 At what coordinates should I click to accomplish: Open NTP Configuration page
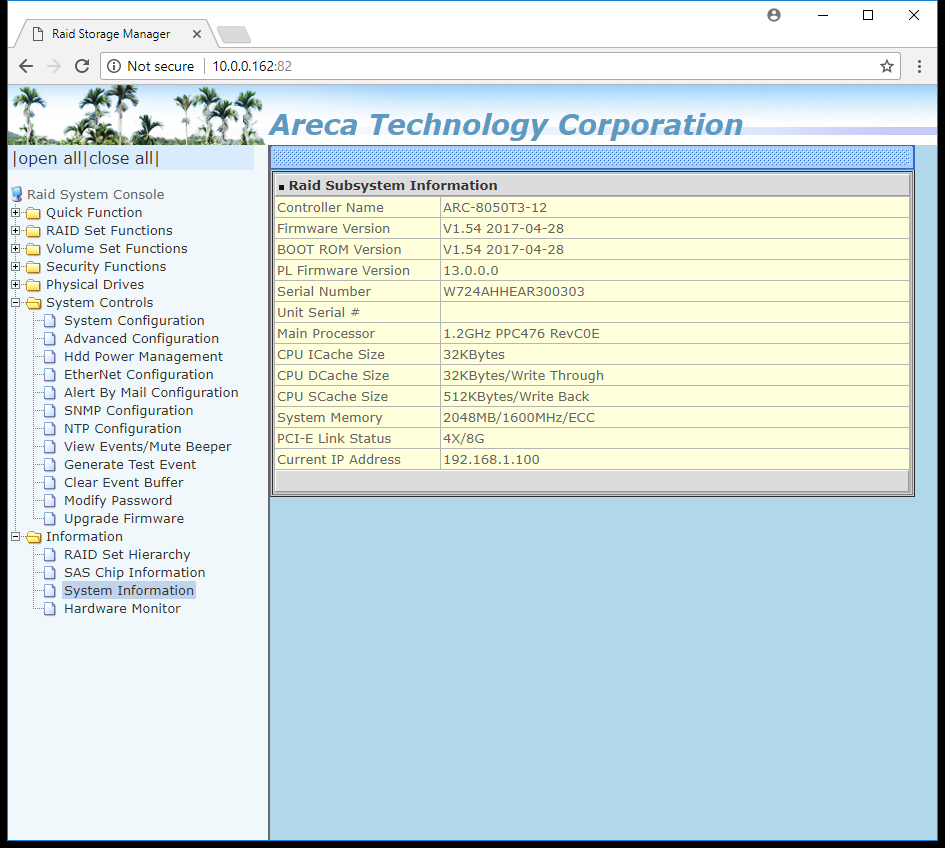(122, 429)
